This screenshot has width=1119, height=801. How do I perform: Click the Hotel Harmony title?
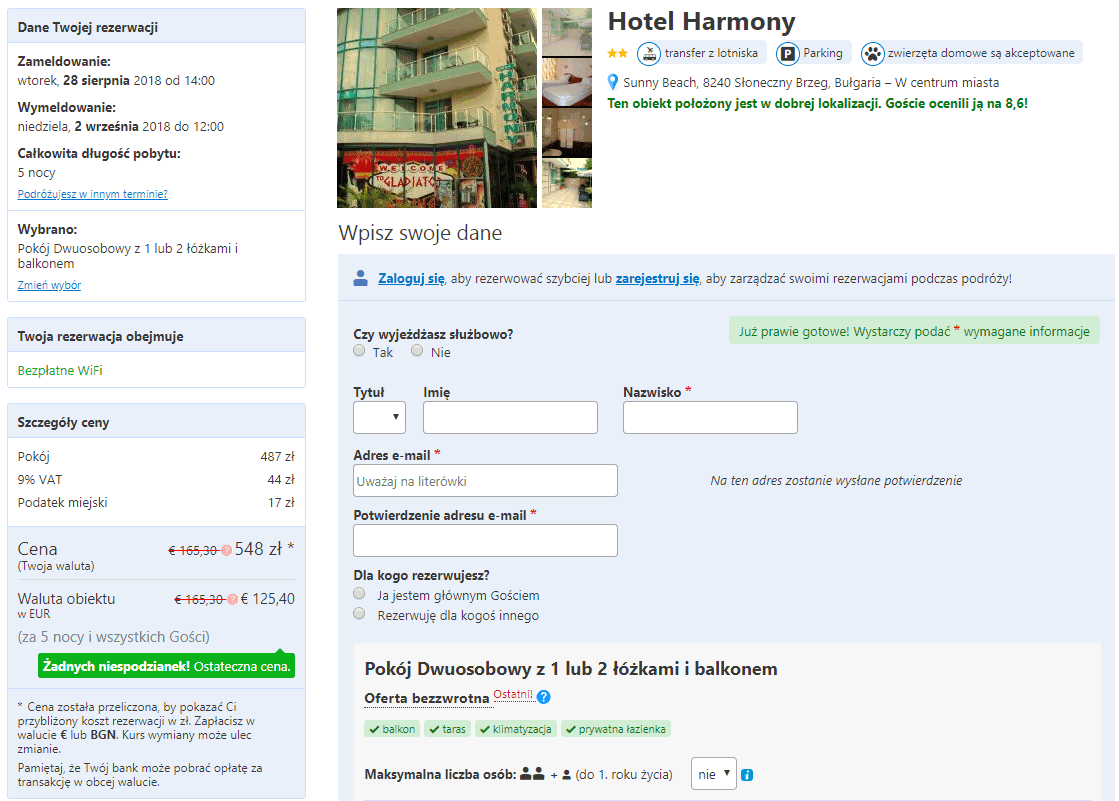pos(701,21)
